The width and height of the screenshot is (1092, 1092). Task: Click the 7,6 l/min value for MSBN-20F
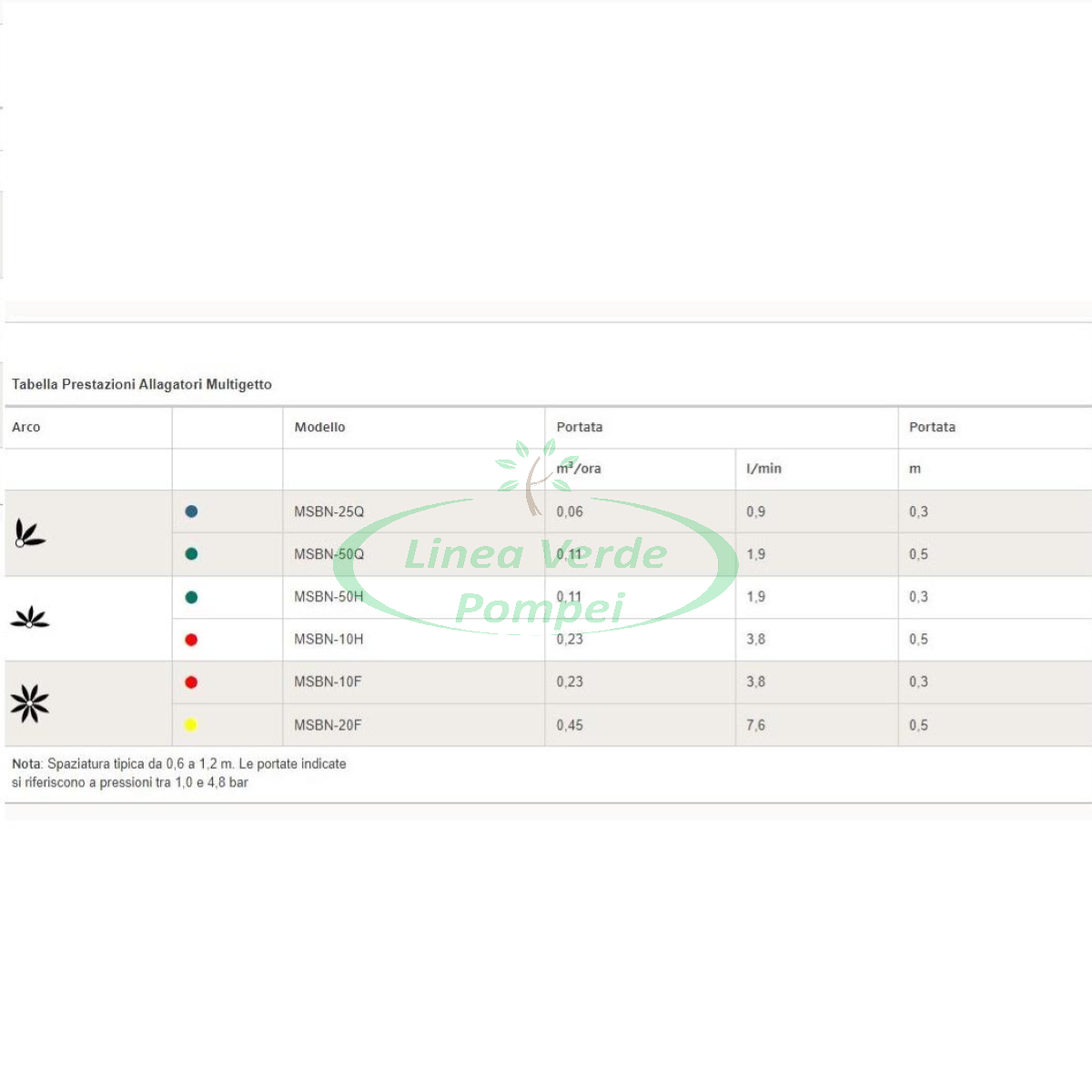pos(755,725)
